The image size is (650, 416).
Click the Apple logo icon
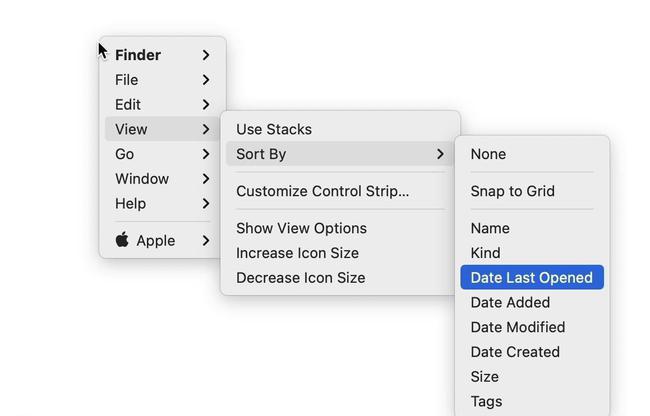point(122,240)
